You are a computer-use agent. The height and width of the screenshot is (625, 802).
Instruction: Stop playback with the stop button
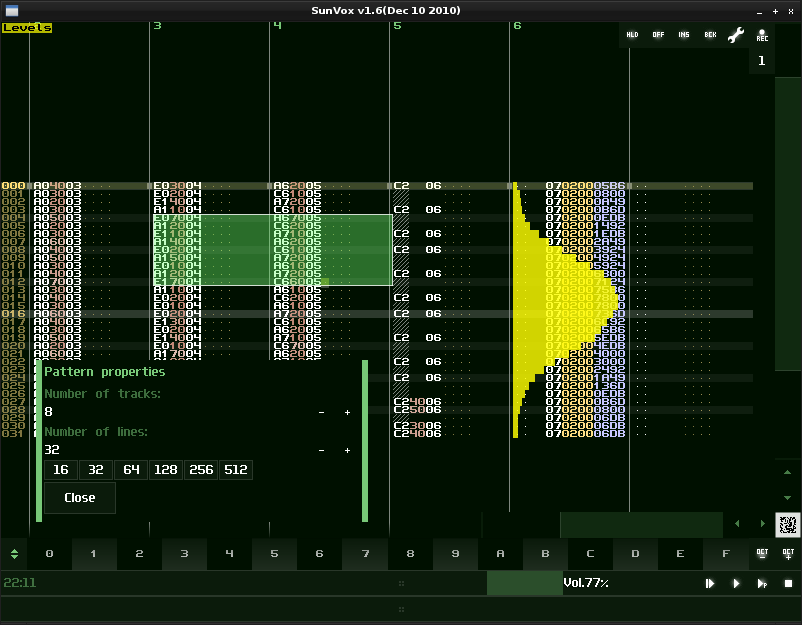click(x=788, y=584)
